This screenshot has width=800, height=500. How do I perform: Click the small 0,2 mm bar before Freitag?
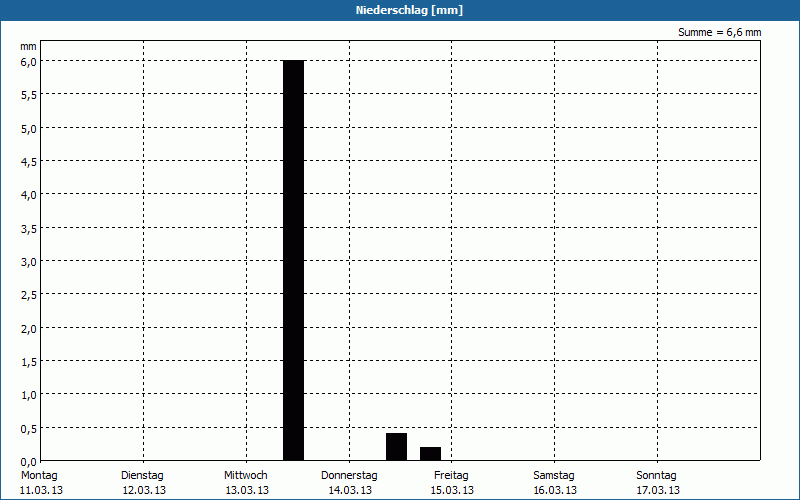(x=431, y=454)
